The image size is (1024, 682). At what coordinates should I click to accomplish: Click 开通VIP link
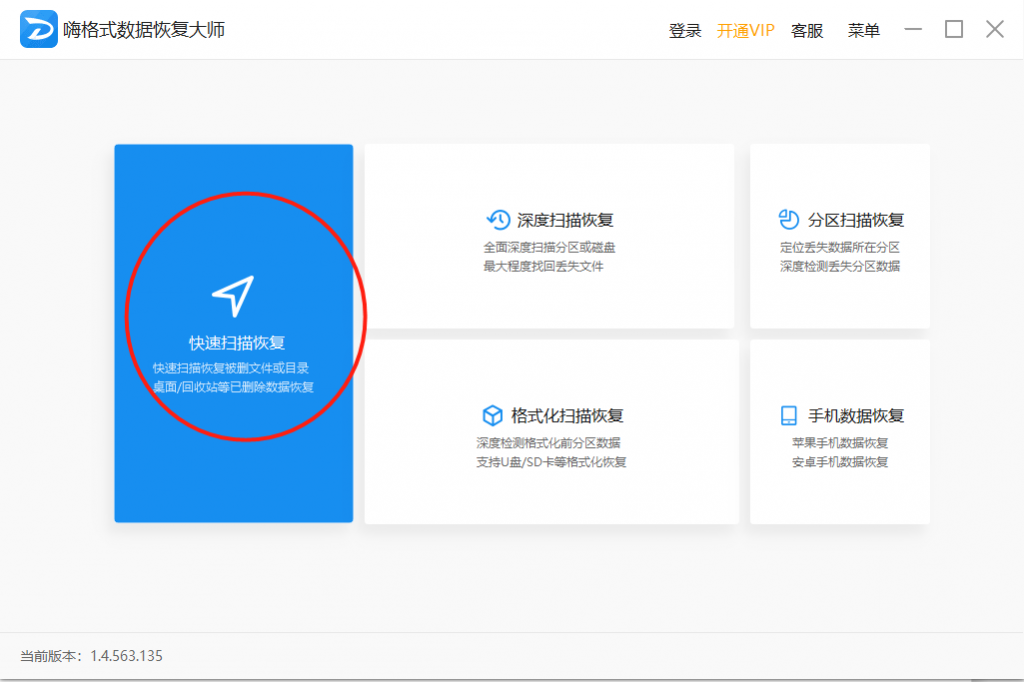point(745,31)
